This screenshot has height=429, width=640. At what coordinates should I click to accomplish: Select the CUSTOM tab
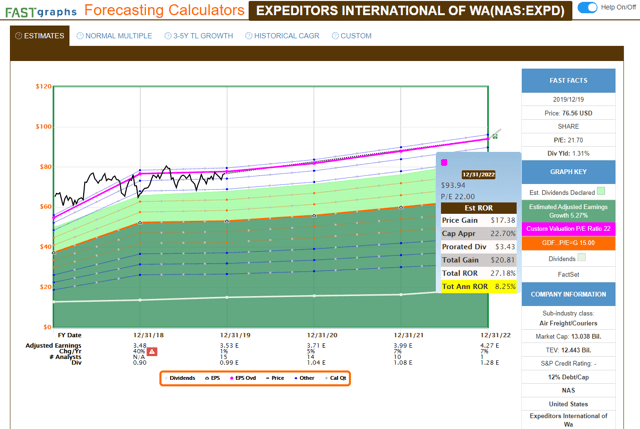(x=352, y=36)
